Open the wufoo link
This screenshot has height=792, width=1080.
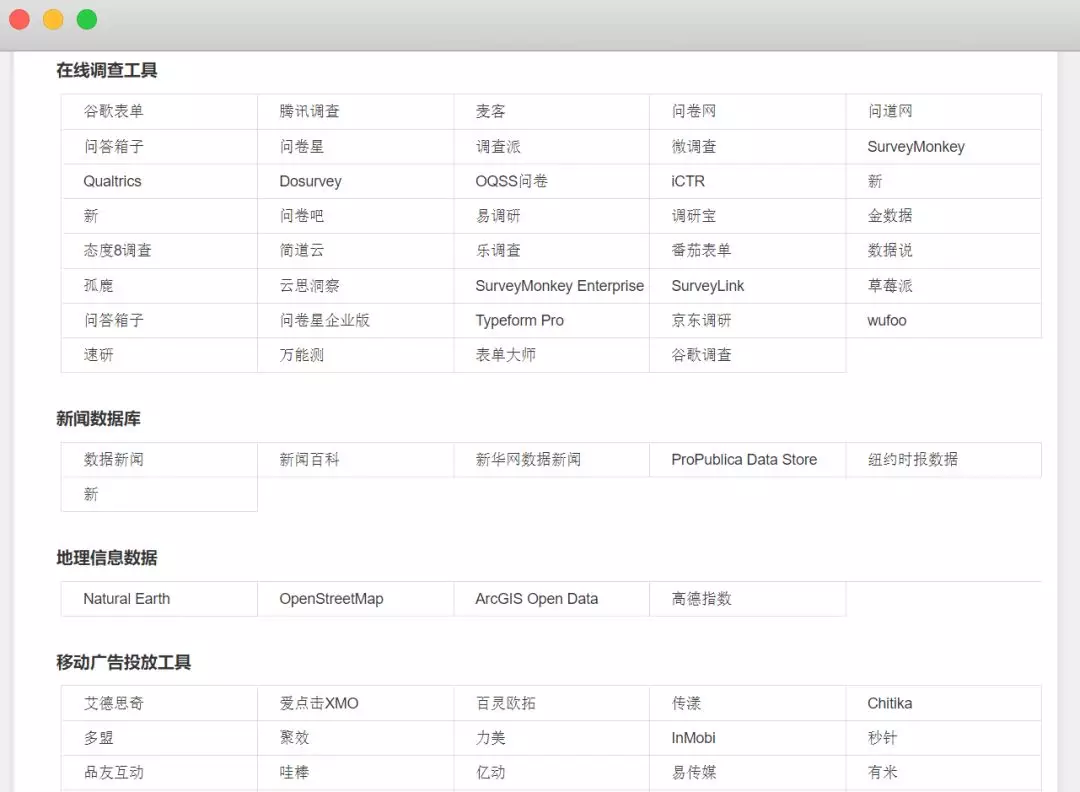(x=886, y=320)
